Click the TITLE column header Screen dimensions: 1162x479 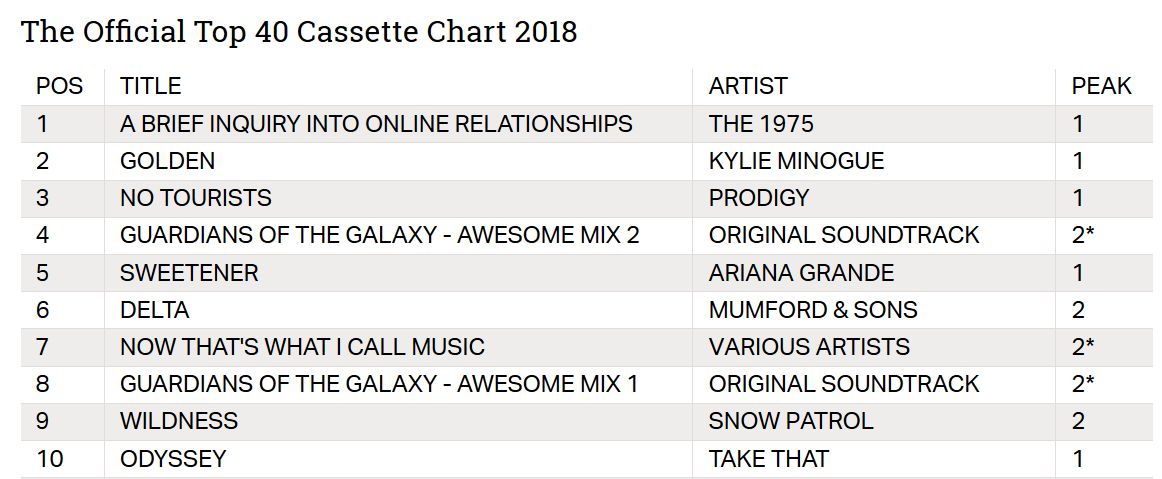pos(150,86)
